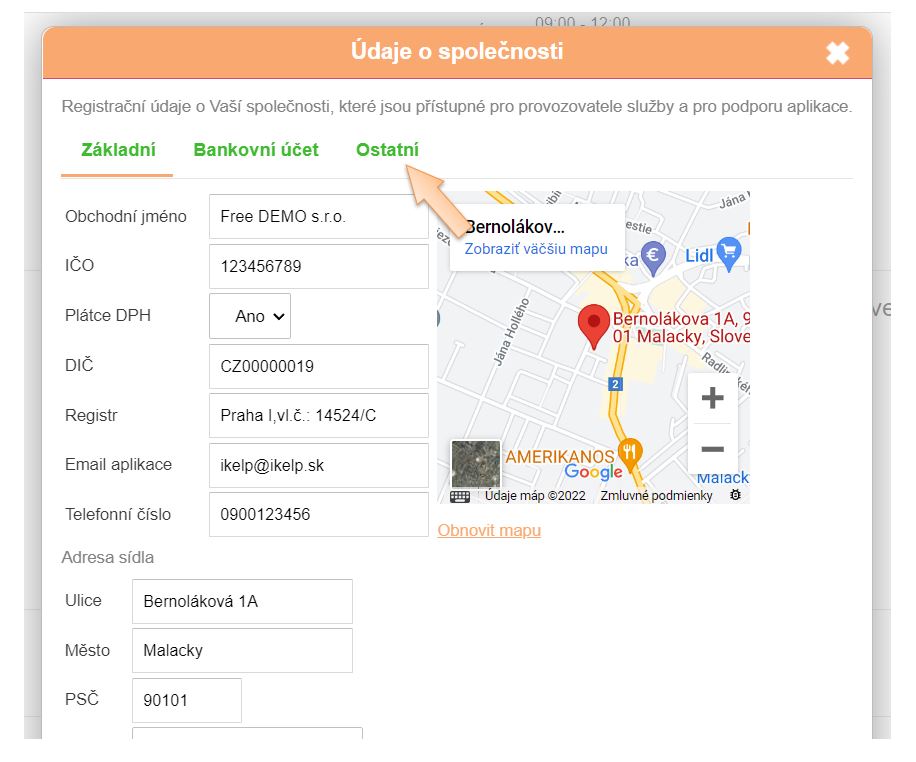Image resolution: width=916 pixels, height=762 pixels.
Task: Zoom in on the map
Action: point(712,398)
